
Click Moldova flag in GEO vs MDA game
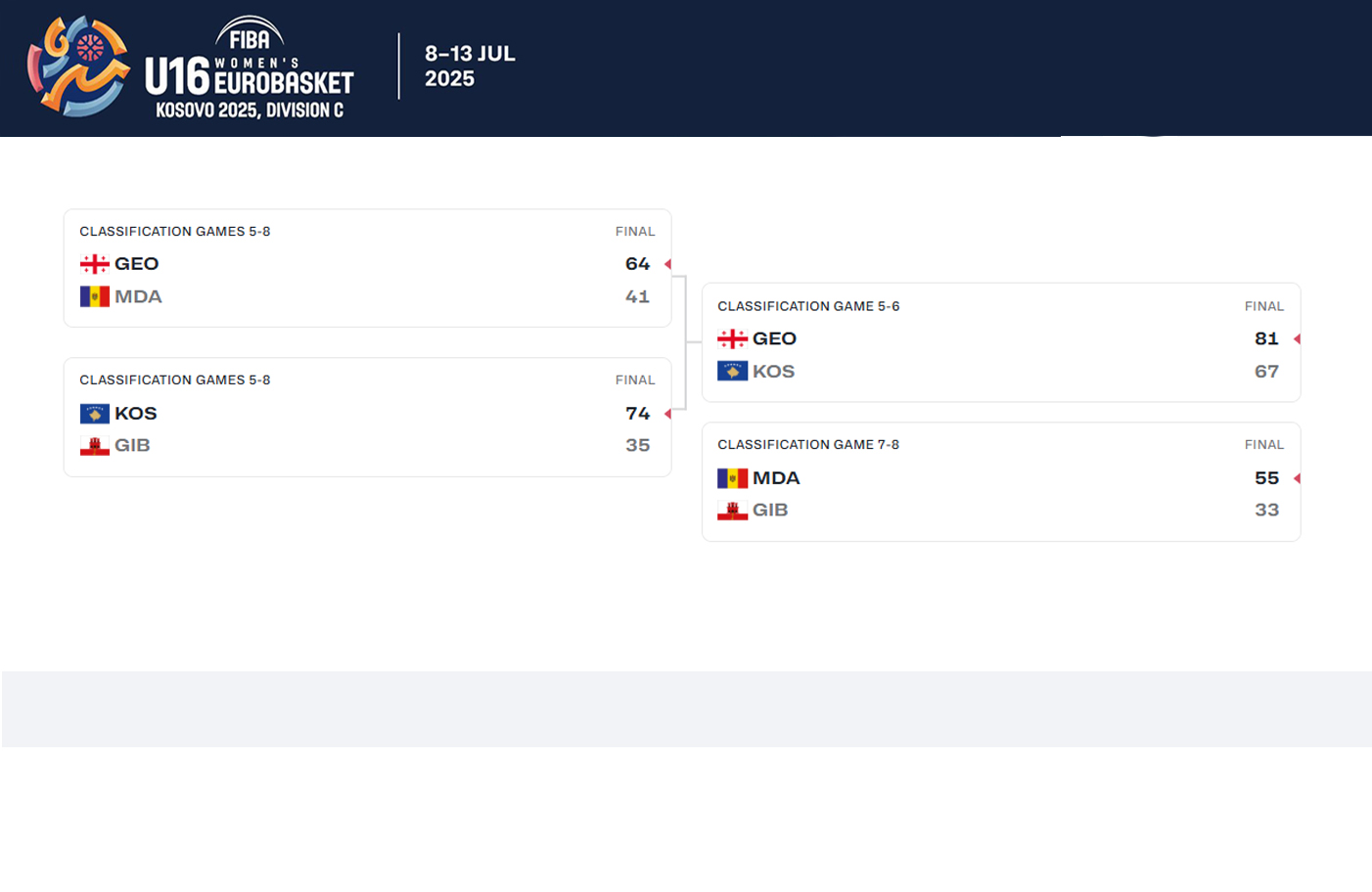[x=94, y=296]
